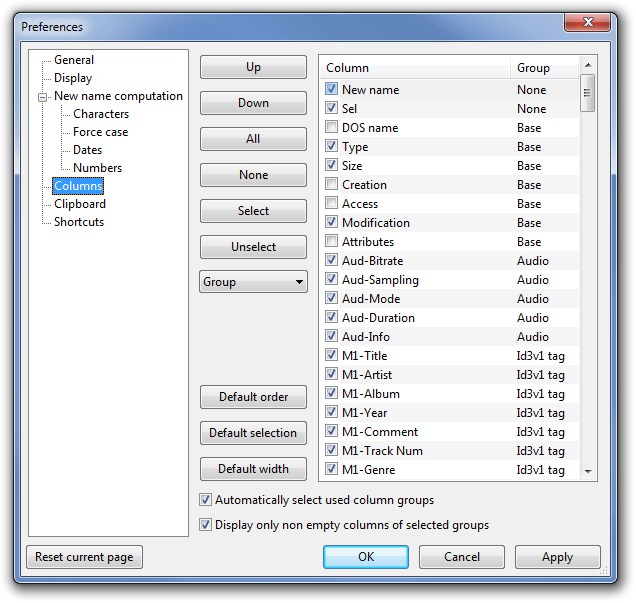Enable the Access column checkbox
Screen dimensions: 636x603
click(331, 203)
